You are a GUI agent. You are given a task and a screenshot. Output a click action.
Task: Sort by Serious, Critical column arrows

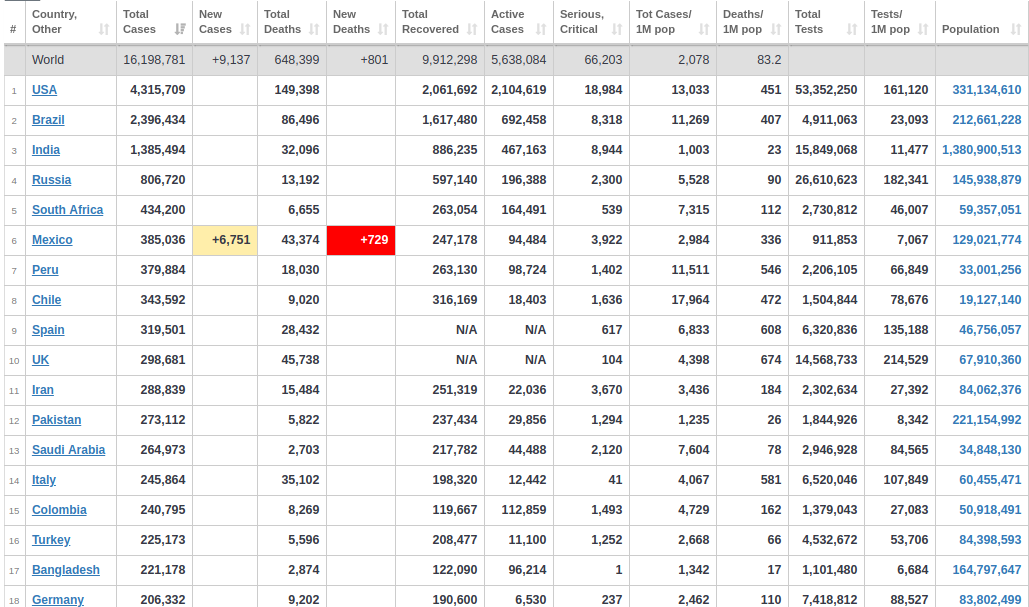pos(617,30)
